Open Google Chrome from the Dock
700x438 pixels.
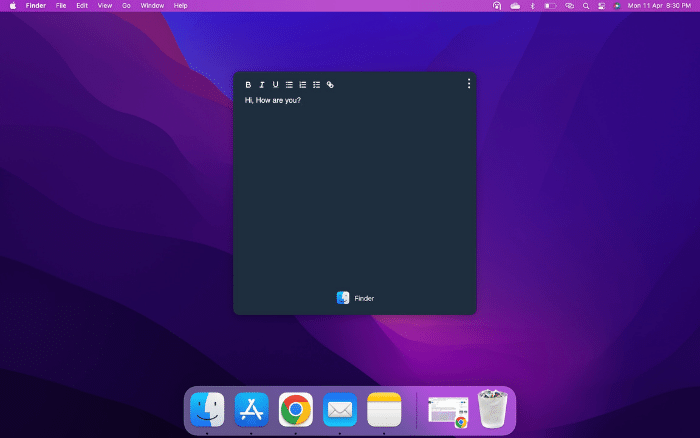(296, 410)
